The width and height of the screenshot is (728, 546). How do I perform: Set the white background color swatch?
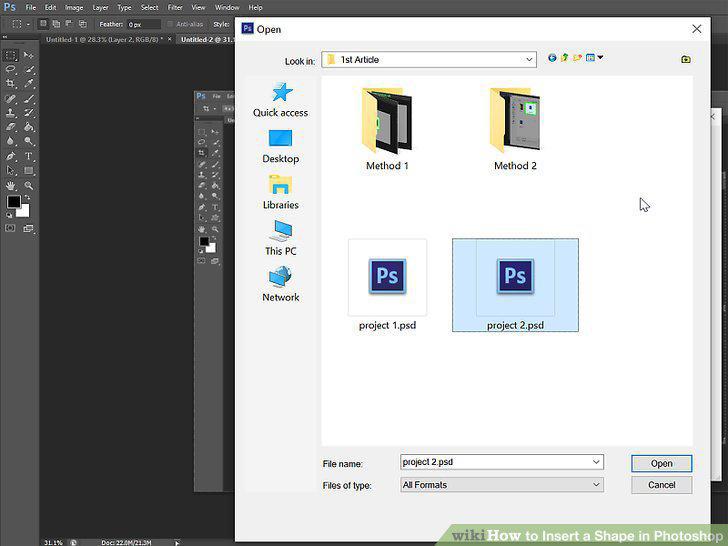[x=23, y=211]
